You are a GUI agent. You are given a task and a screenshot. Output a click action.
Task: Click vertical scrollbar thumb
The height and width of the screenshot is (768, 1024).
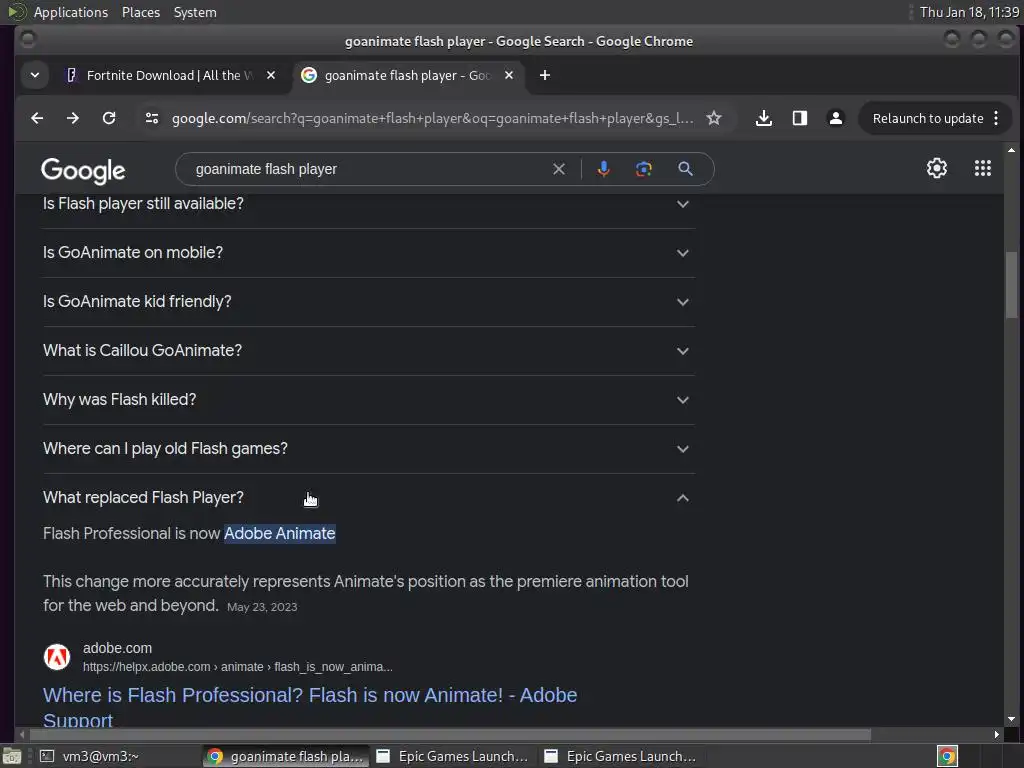[1011, 285]
